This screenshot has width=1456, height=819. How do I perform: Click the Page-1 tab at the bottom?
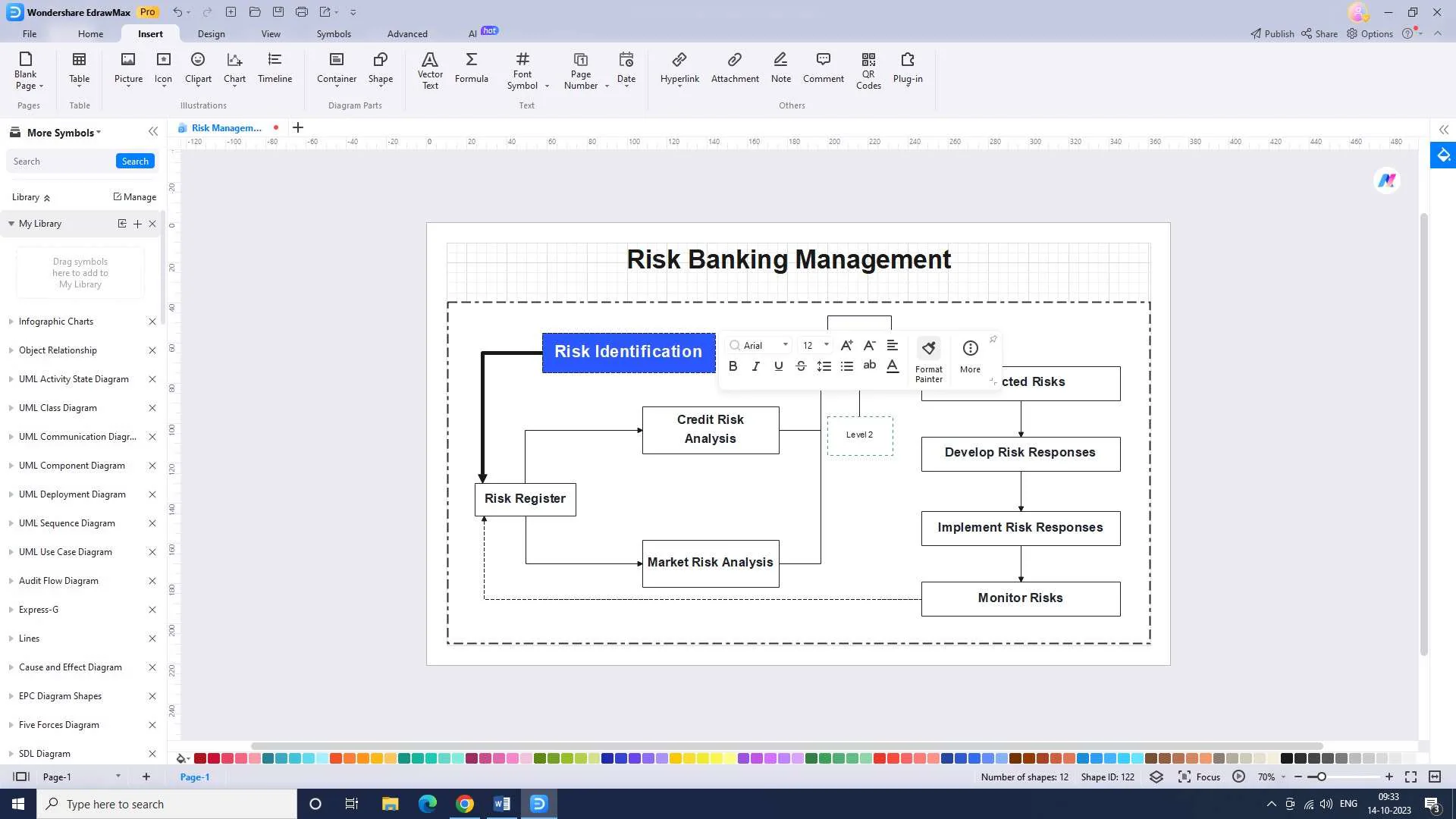[x=195, y=776]
